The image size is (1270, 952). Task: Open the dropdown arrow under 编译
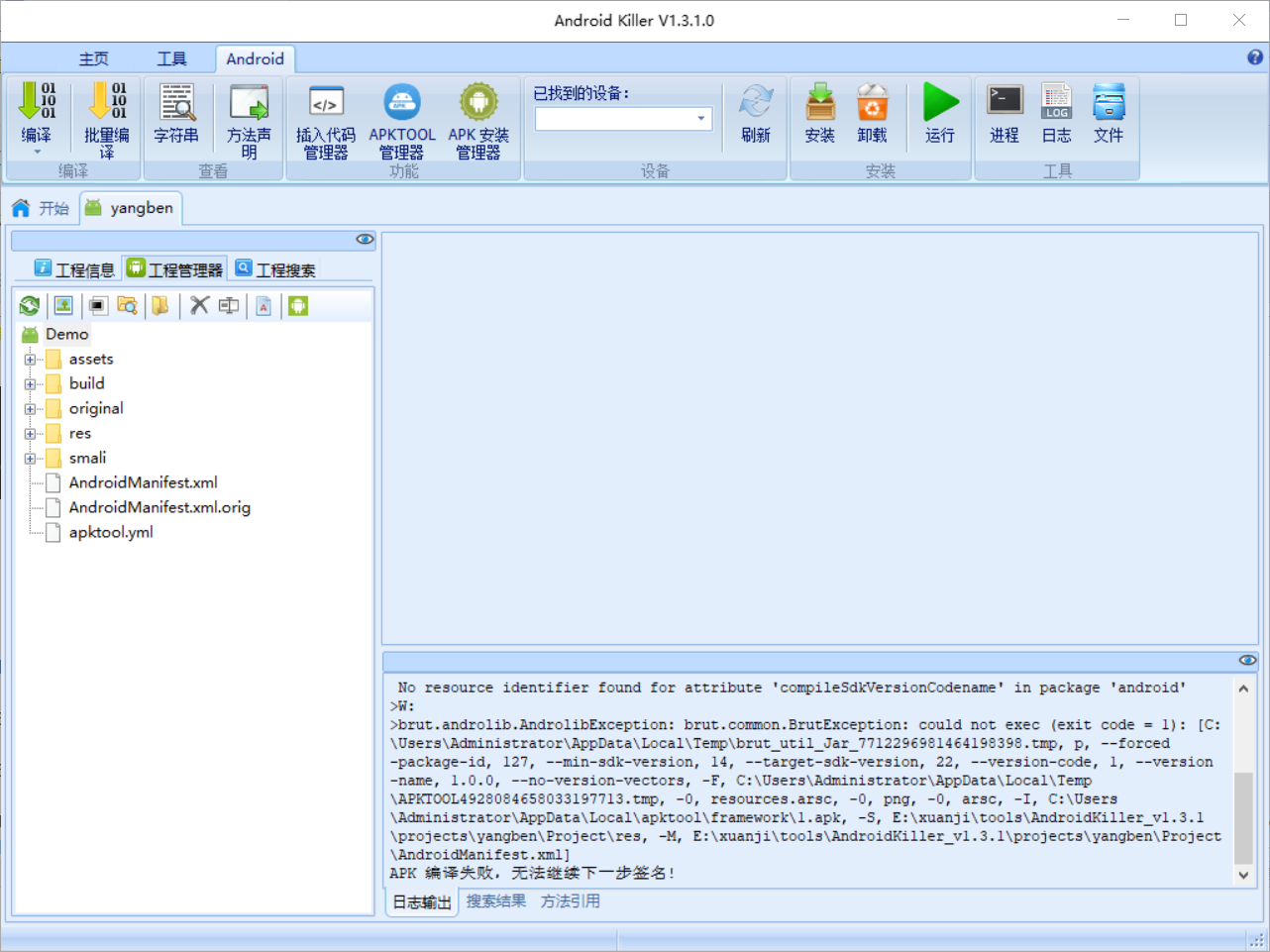(37, 152)
